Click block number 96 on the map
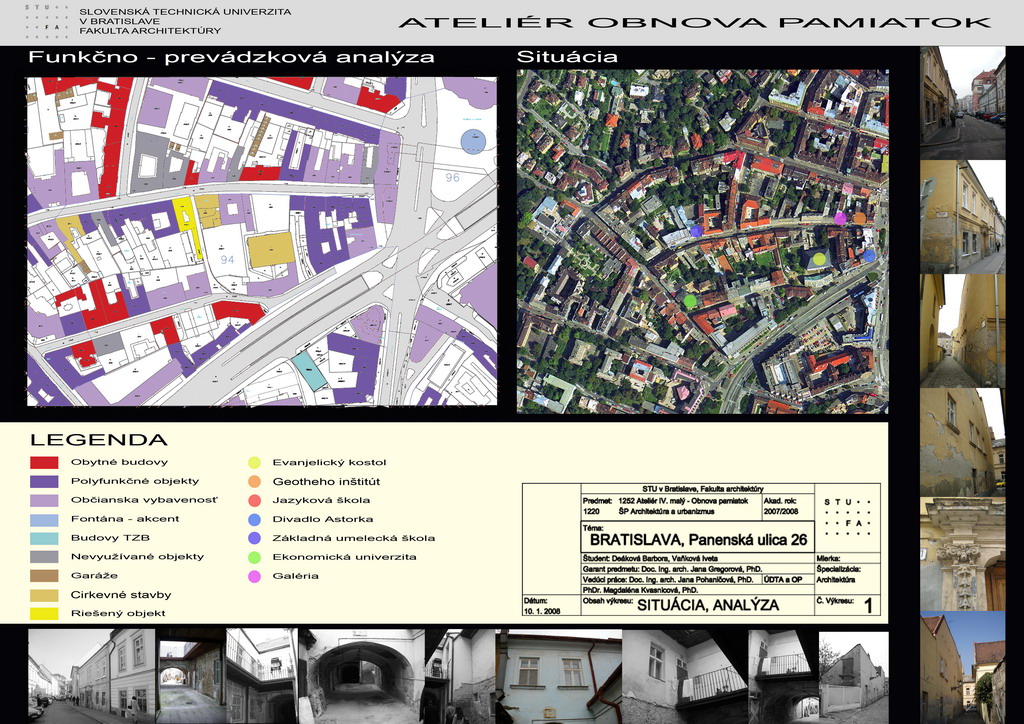Screen dimensions: 1024x724 [x=453, y=177]
